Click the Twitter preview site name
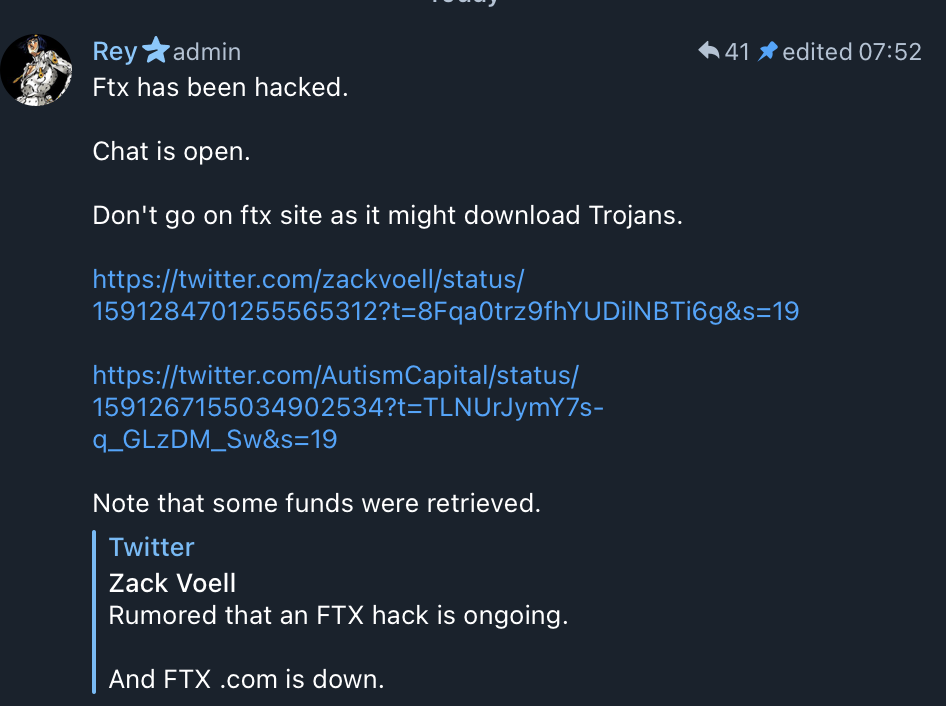Viewport: 946px width, 706px height. (151, 547)
